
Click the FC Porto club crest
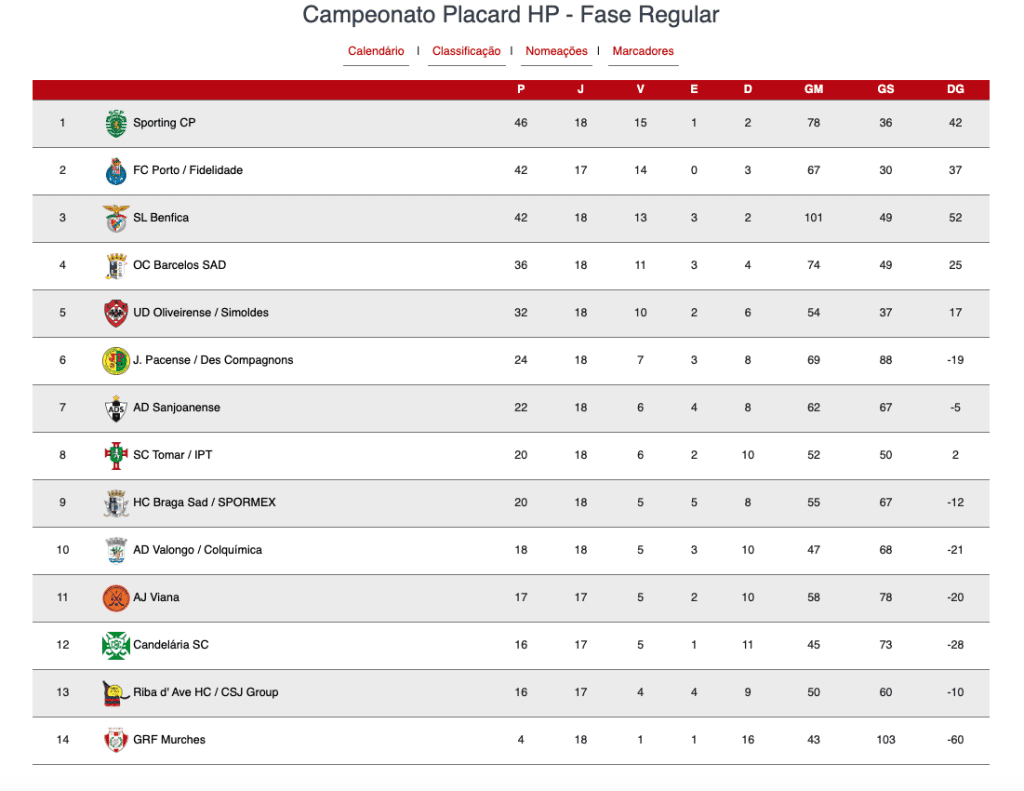[116, 170]
